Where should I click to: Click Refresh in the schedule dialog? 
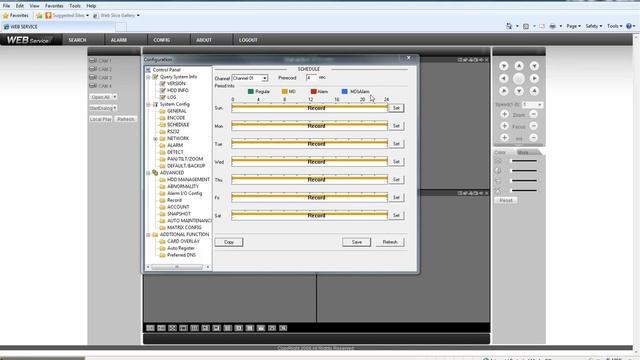click(390, 242)
